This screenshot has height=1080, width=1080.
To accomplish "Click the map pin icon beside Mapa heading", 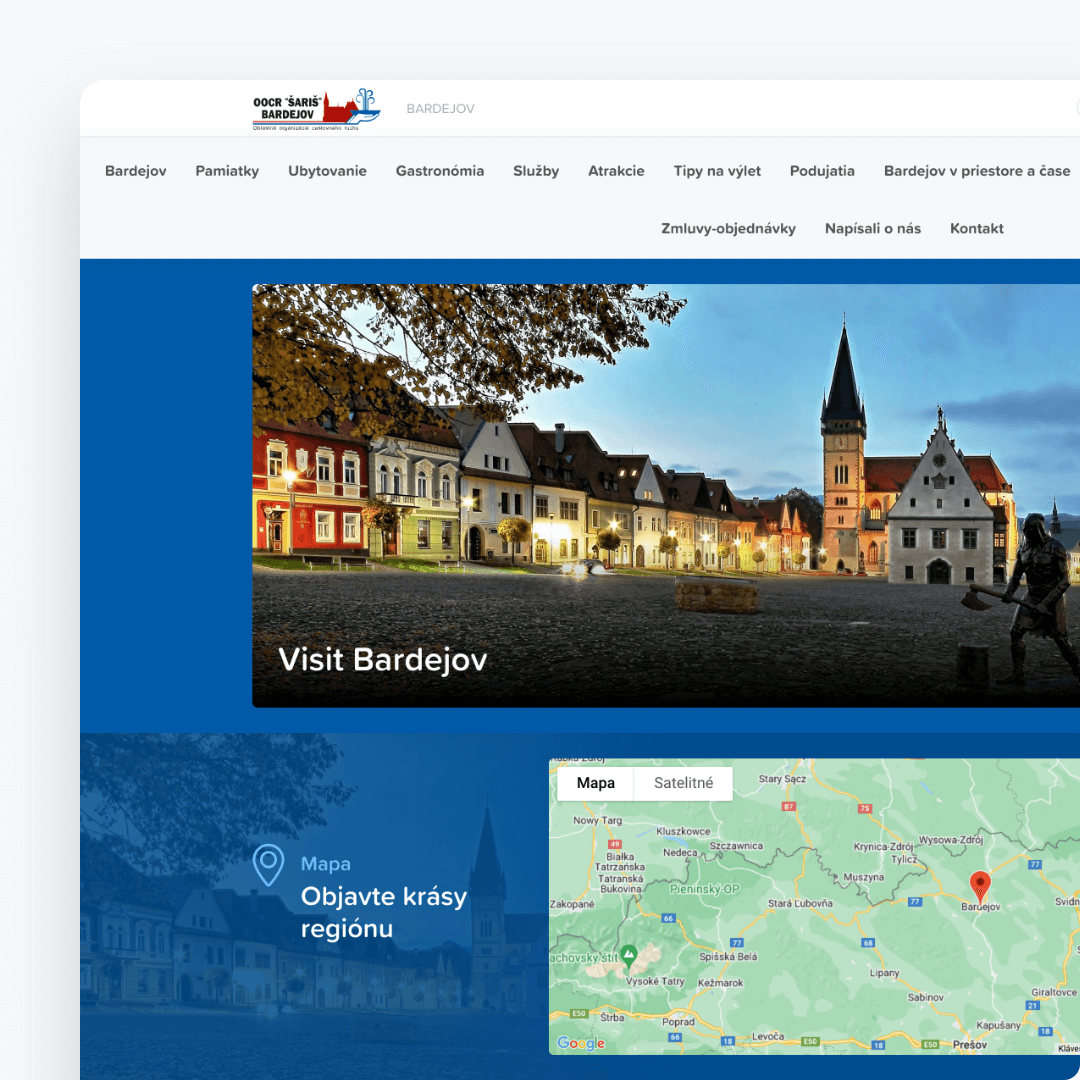I will [269, 864].
